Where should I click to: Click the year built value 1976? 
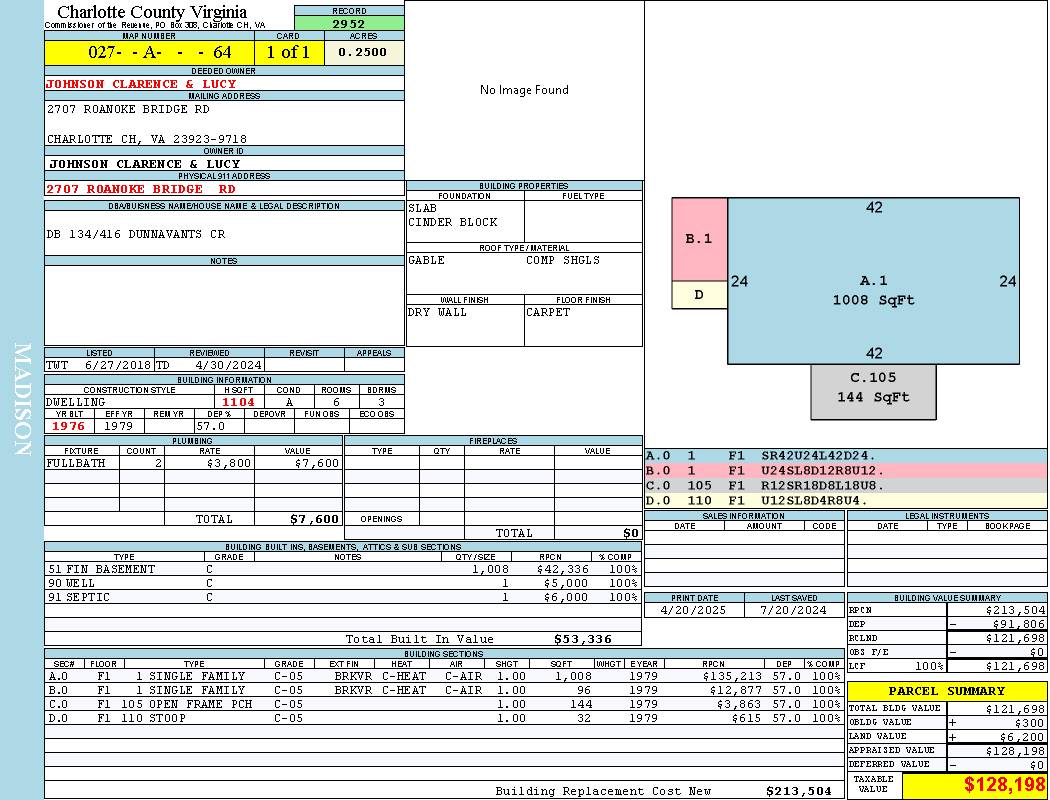(x=69, y=426)
